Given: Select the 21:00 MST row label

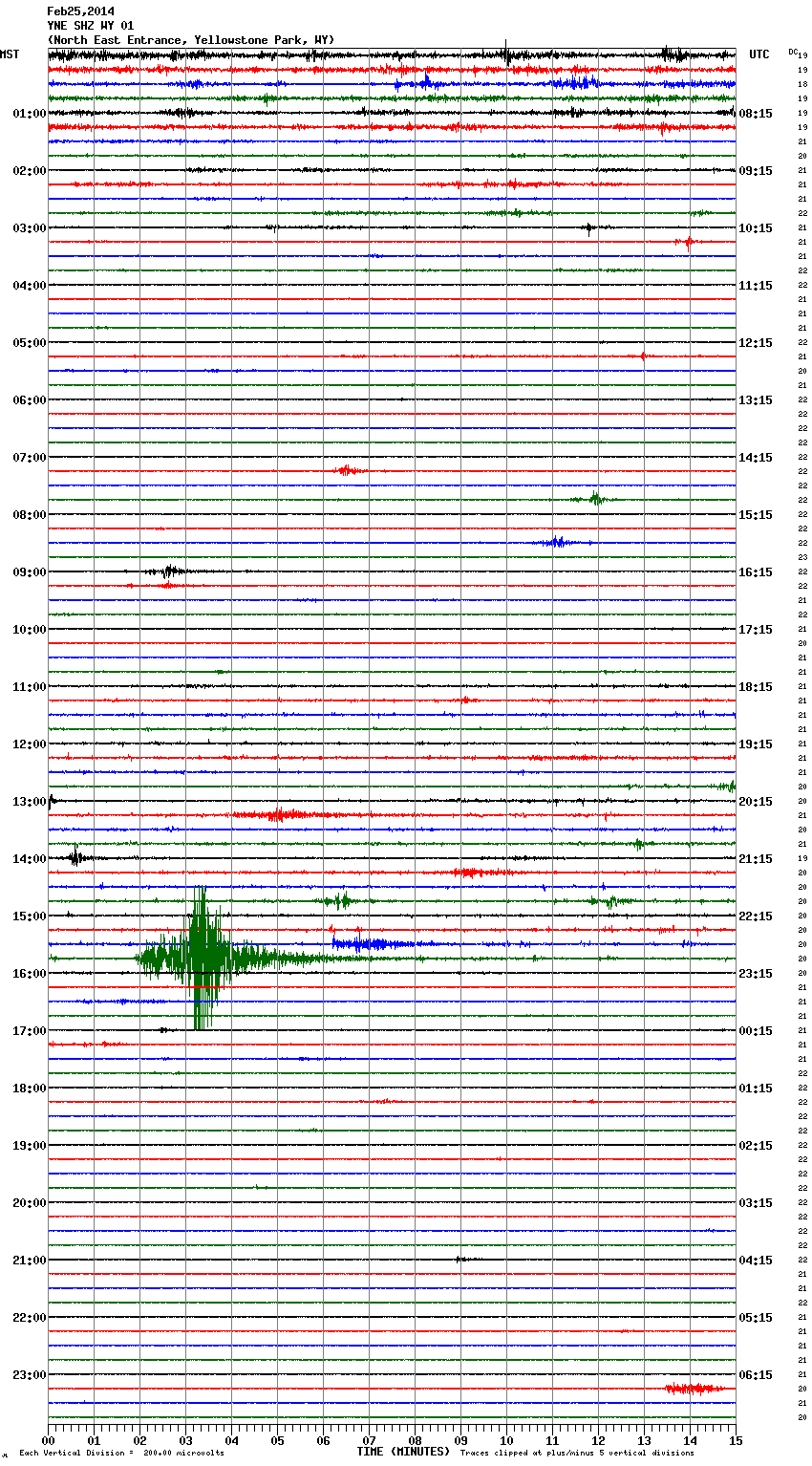Looking at the screenshot, I should coord(30,1261).
